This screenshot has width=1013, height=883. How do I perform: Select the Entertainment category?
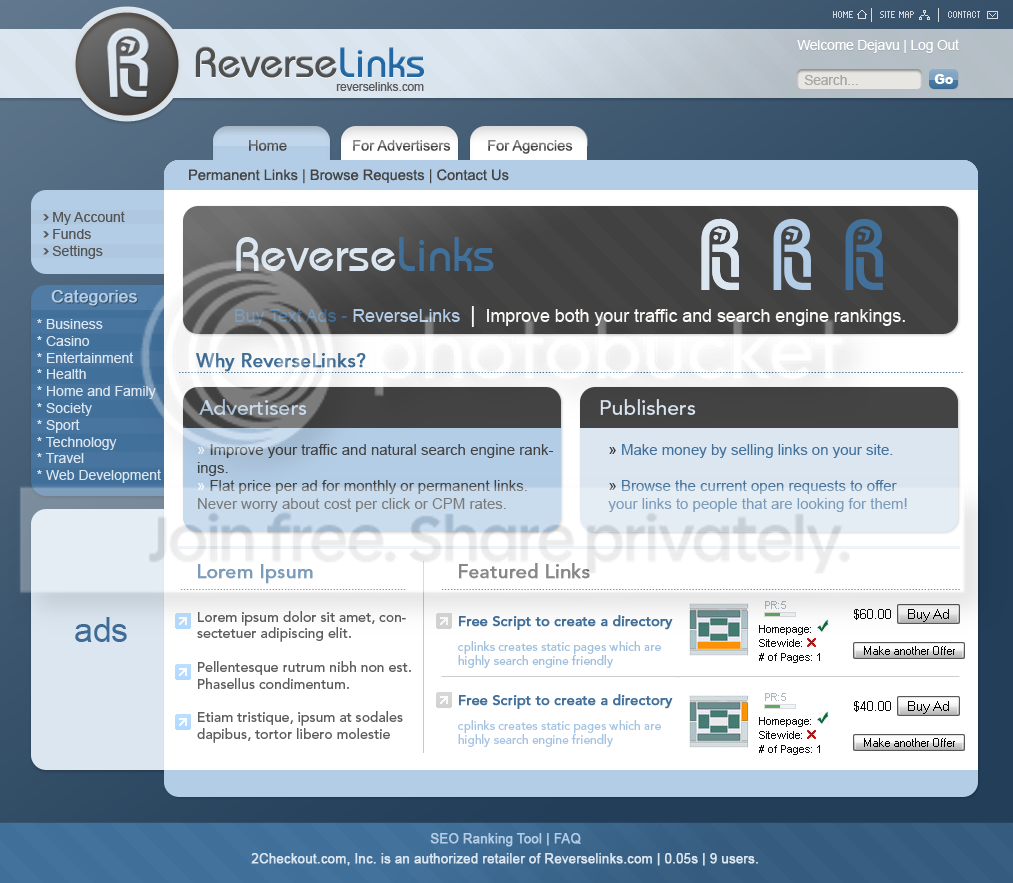[89, 358]
